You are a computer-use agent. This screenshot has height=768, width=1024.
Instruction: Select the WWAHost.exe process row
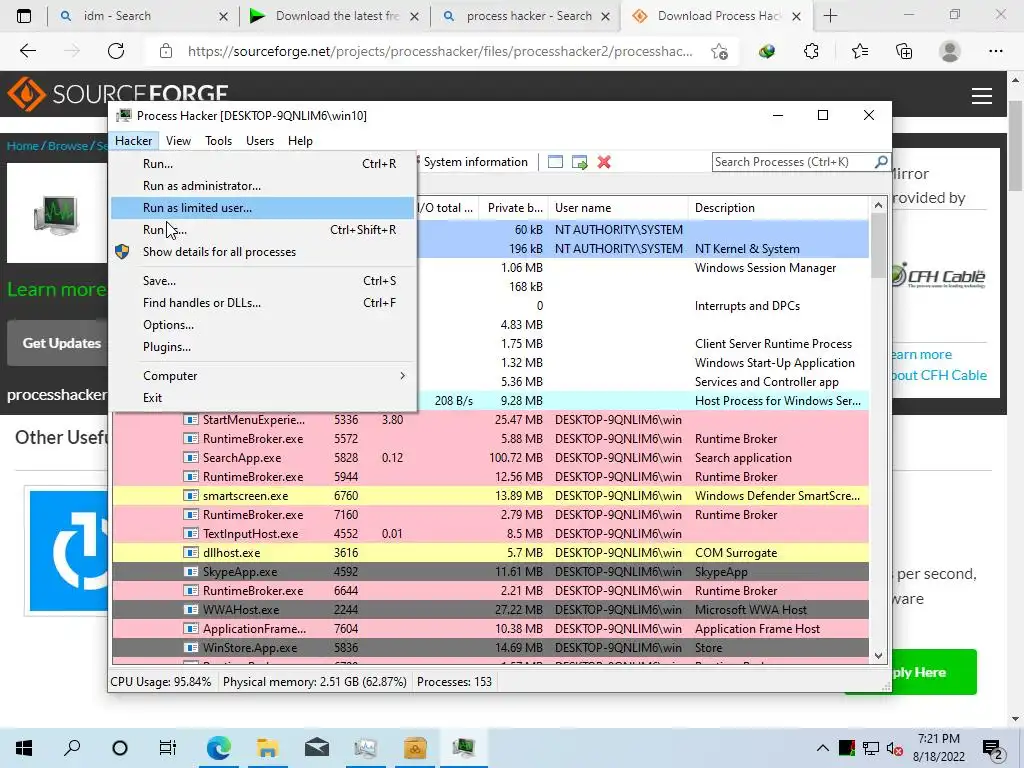pyautogui.click(x=490, y=610)
